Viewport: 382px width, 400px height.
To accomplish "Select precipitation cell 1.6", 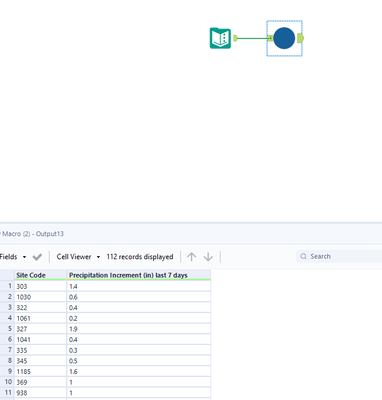I will tap(139, 372).
